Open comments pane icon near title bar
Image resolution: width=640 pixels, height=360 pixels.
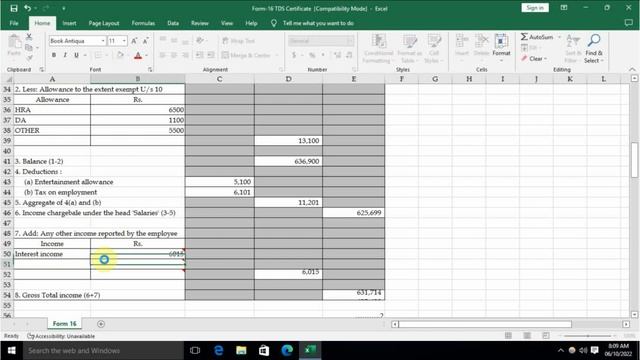[x=629, y=23]
